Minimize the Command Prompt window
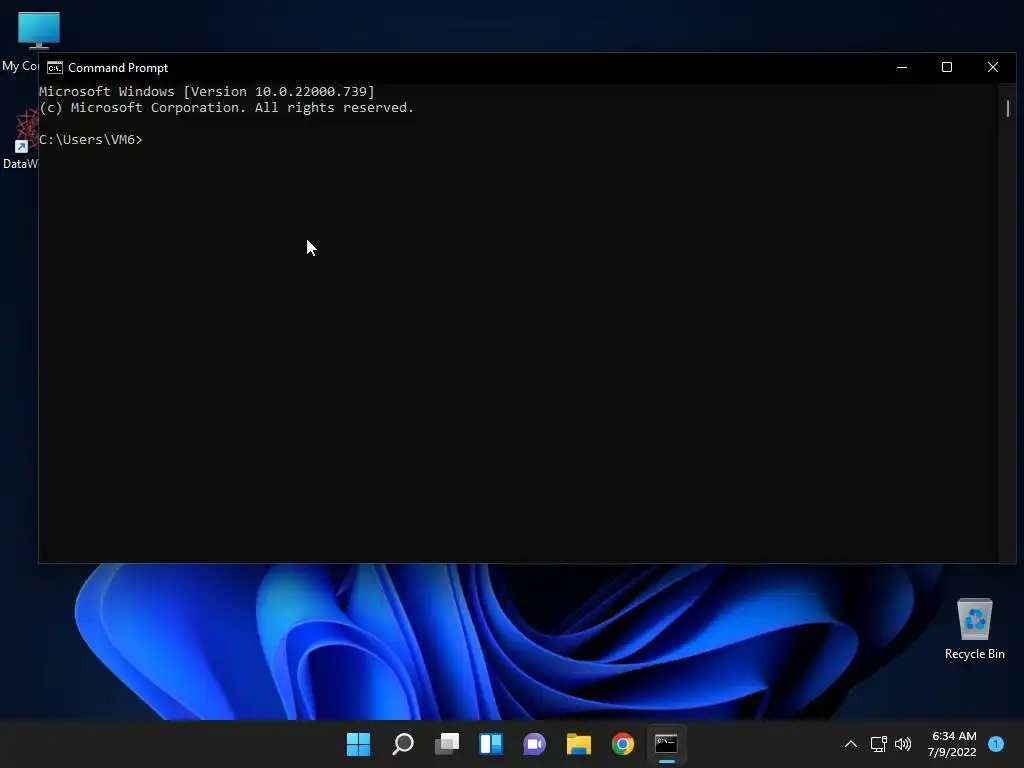 pyautogui.click(x=902, y=67)
